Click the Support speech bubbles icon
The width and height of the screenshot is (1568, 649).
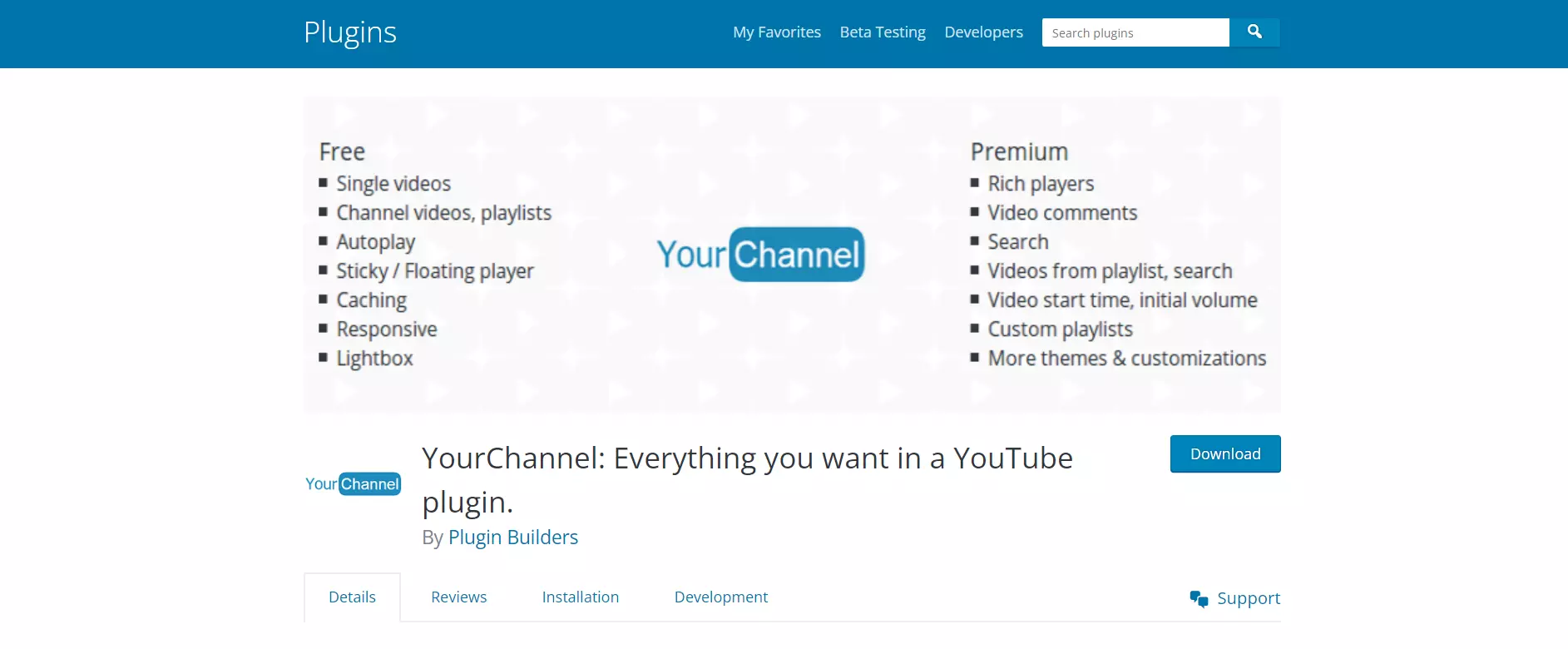tap(1199, 598)
